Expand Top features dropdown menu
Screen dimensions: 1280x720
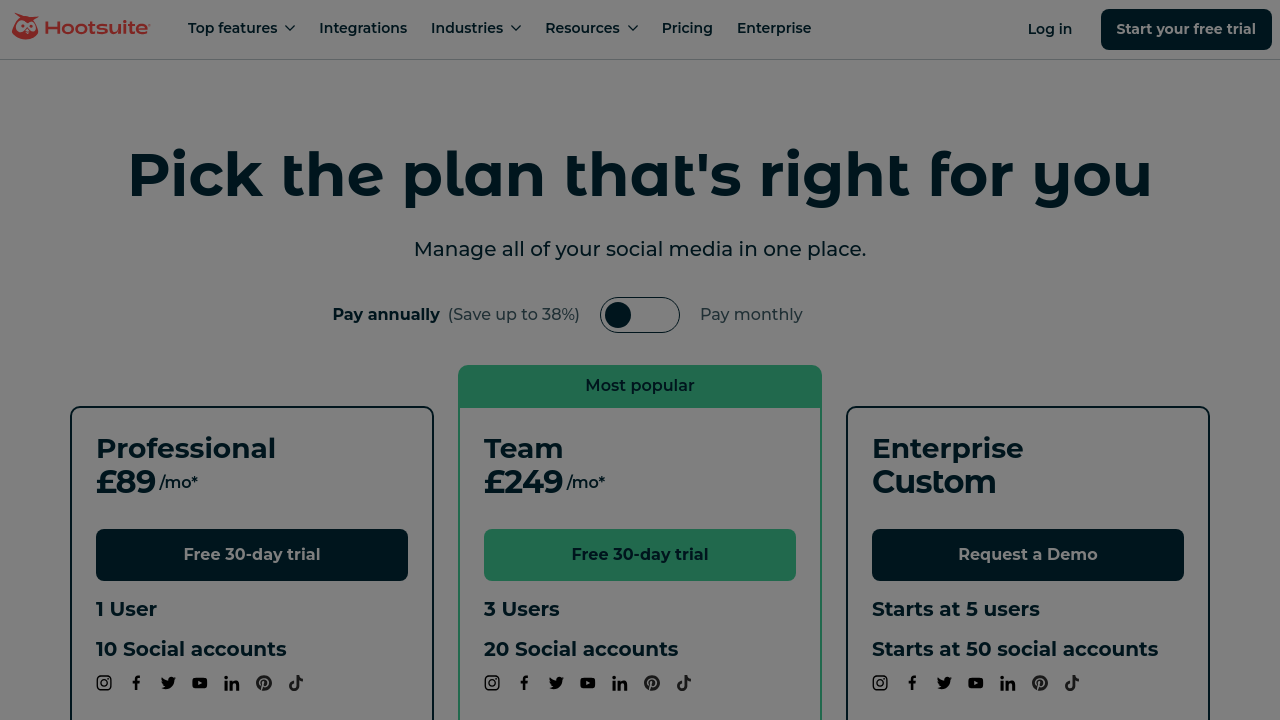pos(241,28)
